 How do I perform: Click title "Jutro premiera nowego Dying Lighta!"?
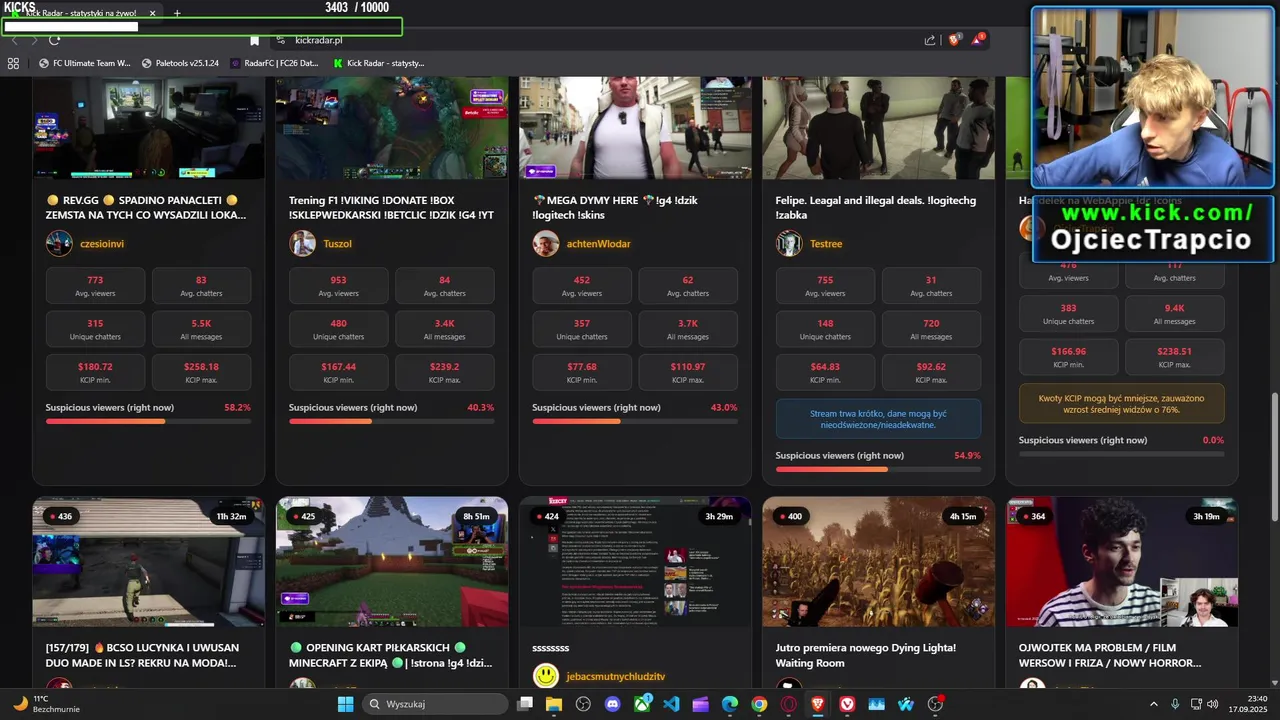click(x=866, y=655)
